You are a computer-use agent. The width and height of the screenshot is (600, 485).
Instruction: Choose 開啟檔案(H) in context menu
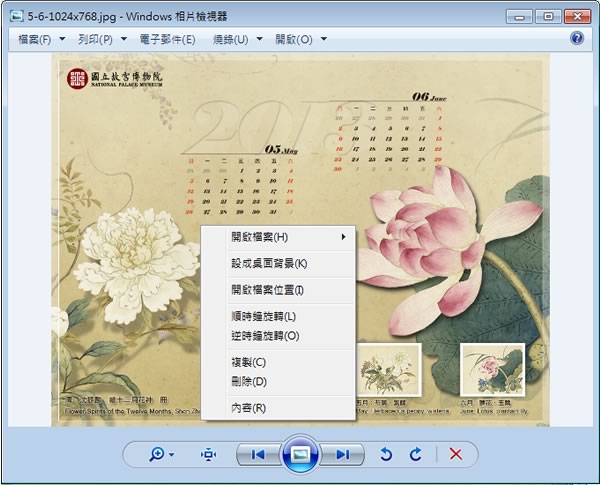(278, 237)
